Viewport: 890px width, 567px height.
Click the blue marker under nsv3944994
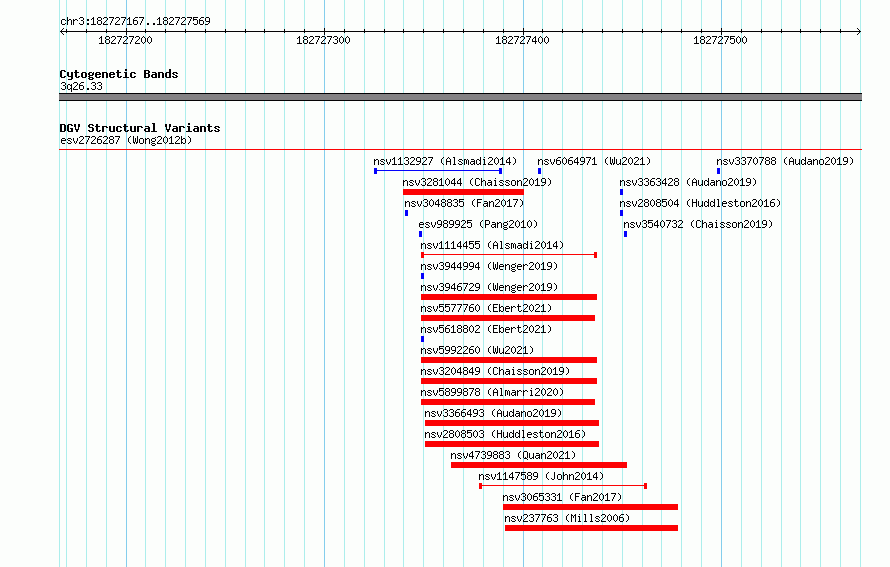(422, 276)
